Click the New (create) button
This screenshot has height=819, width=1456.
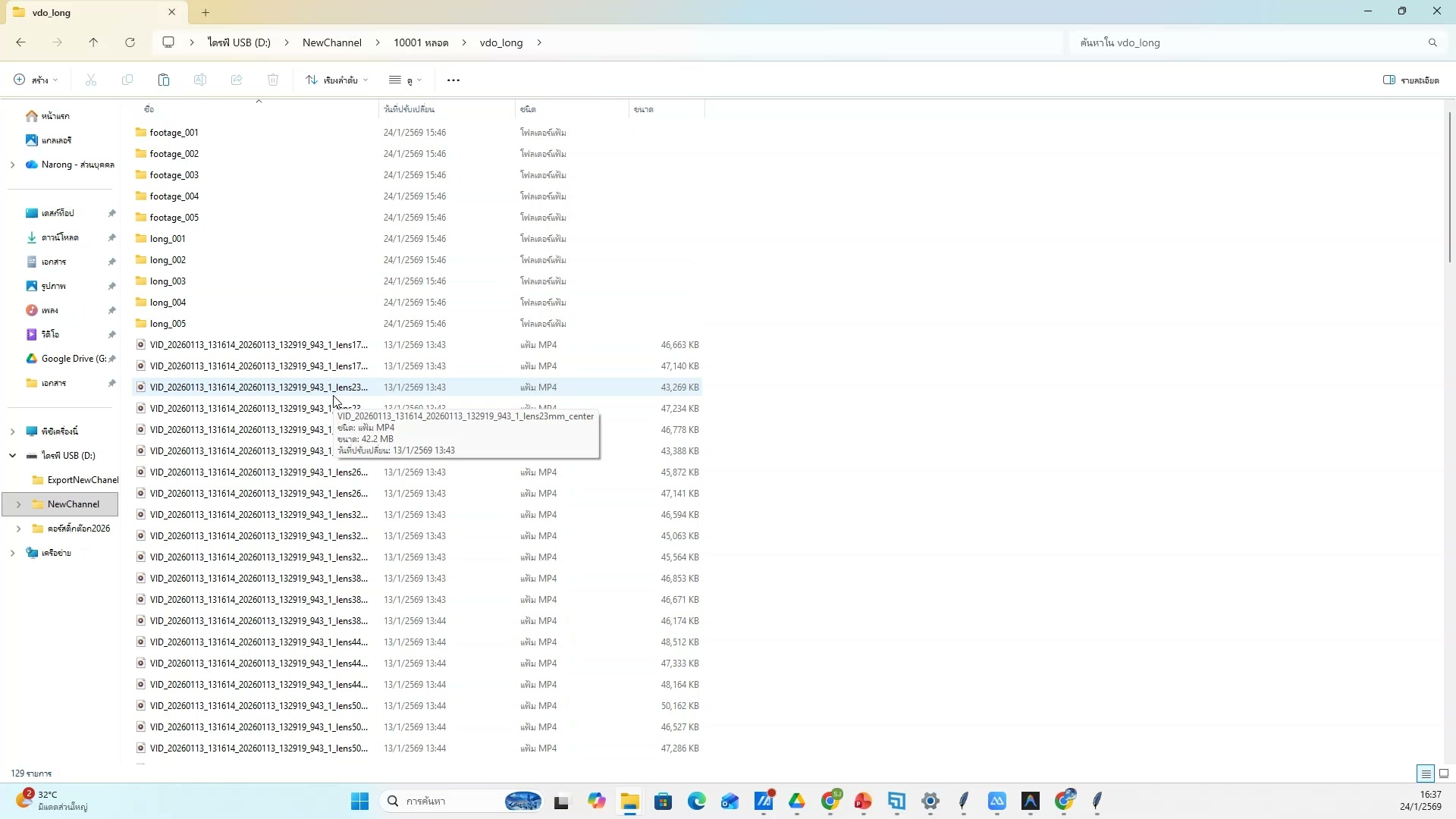[35, 80]
